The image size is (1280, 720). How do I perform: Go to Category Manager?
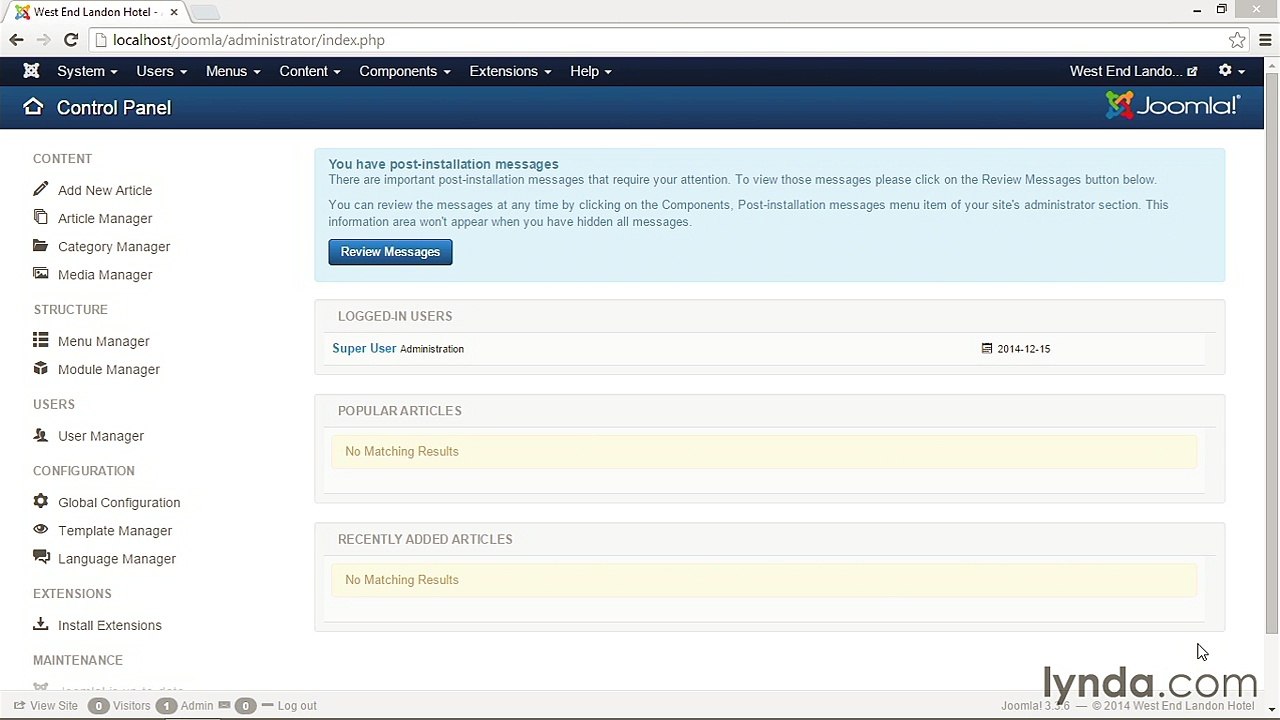pyautogui.click(x=114, y=246)
